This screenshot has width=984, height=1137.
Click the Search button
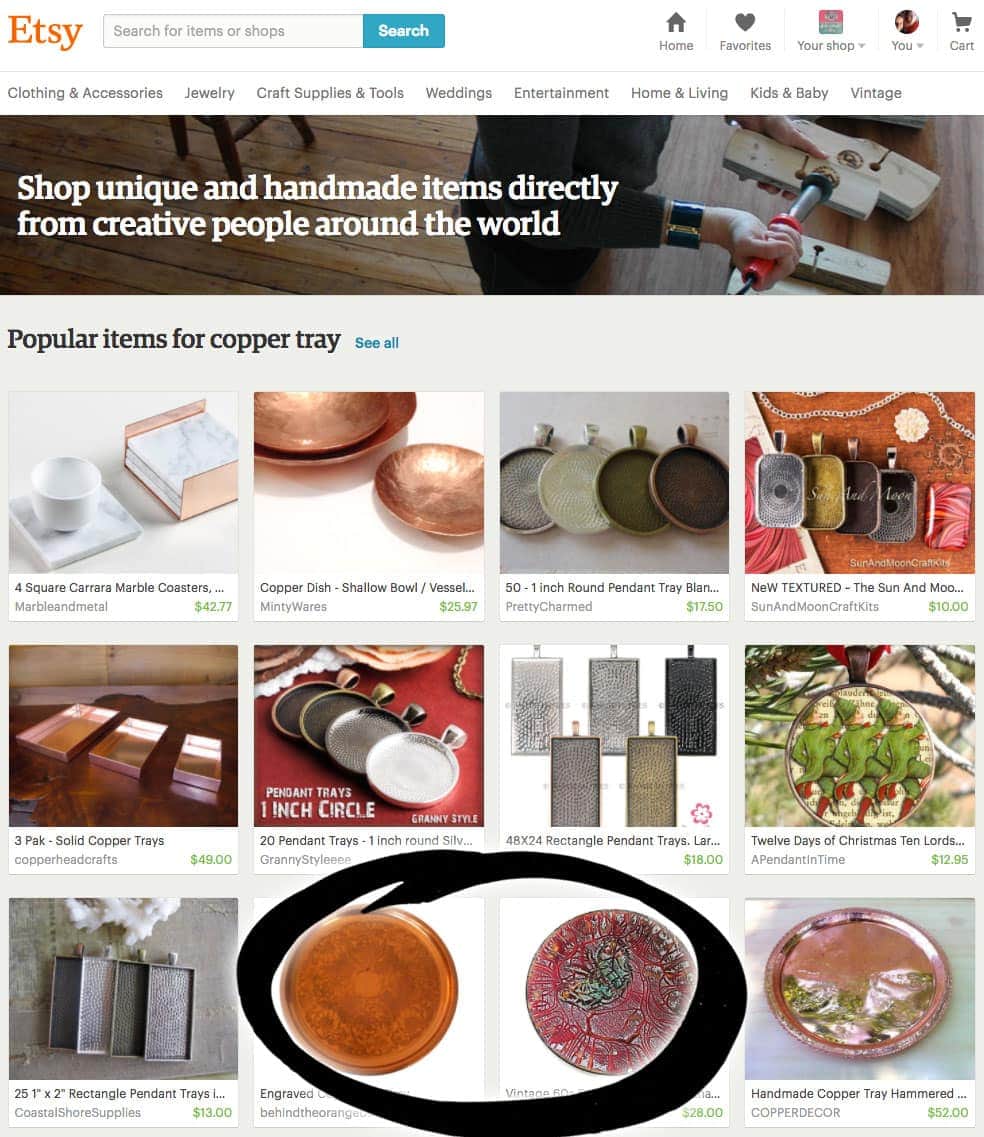[404, 31]
